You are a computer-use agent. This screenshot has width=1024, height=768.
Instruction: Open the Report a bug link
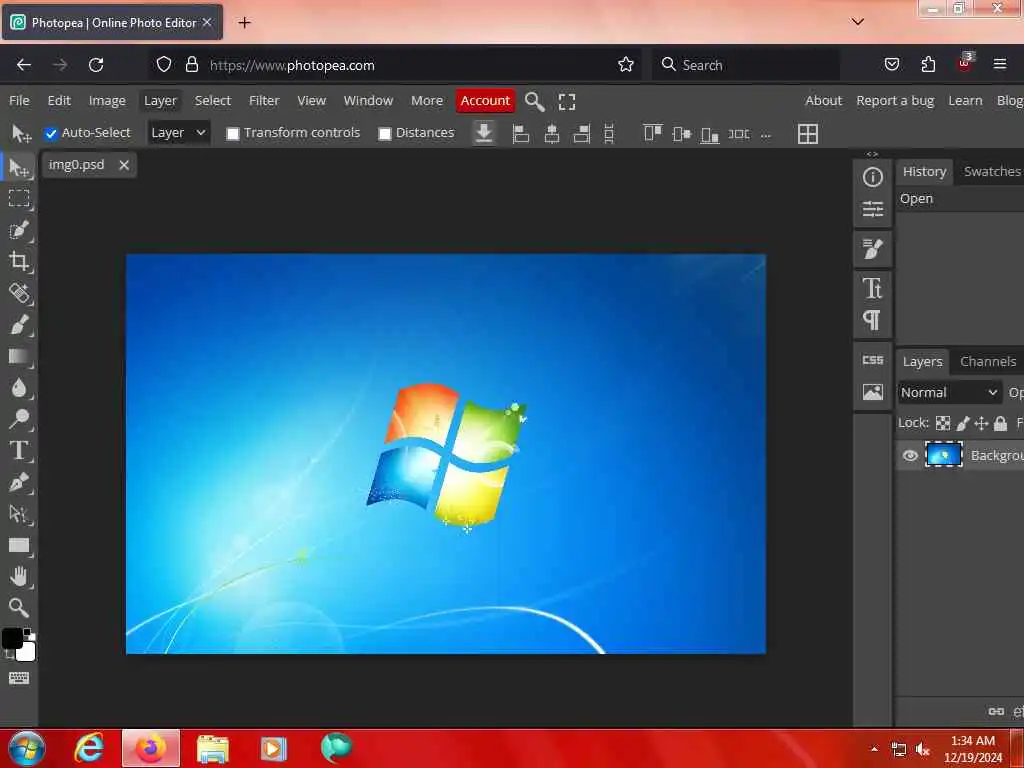pyautogui.click(x=895, y=101)
